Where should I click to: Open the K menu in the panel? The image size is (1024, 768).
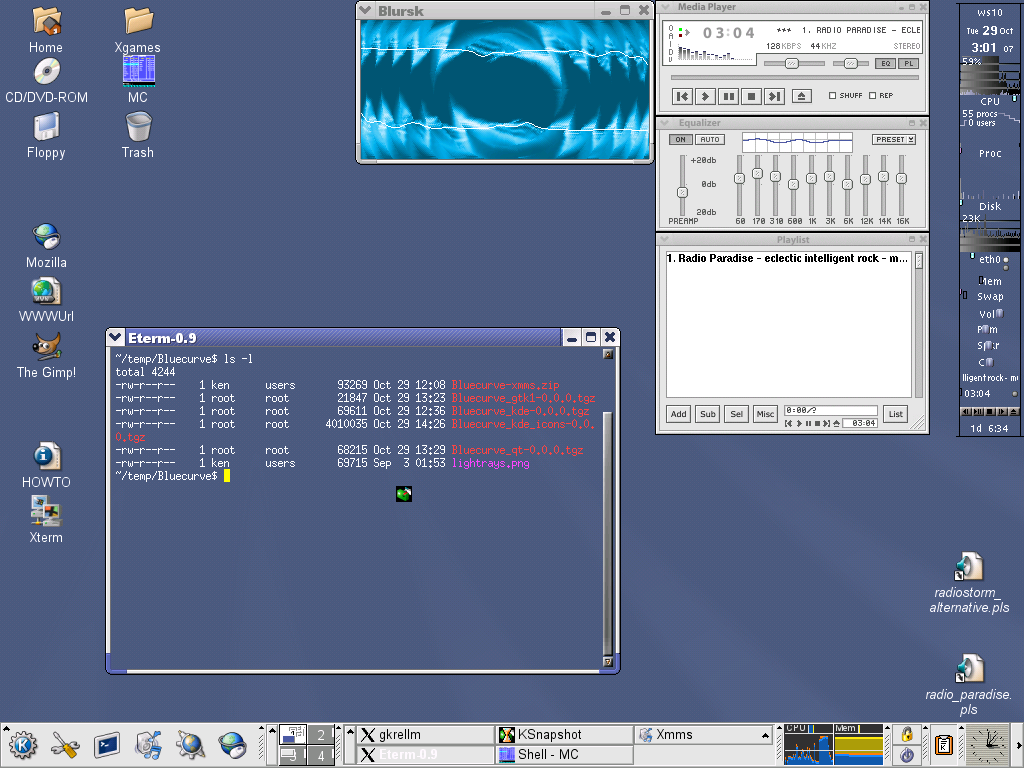[x=22, y=745]
